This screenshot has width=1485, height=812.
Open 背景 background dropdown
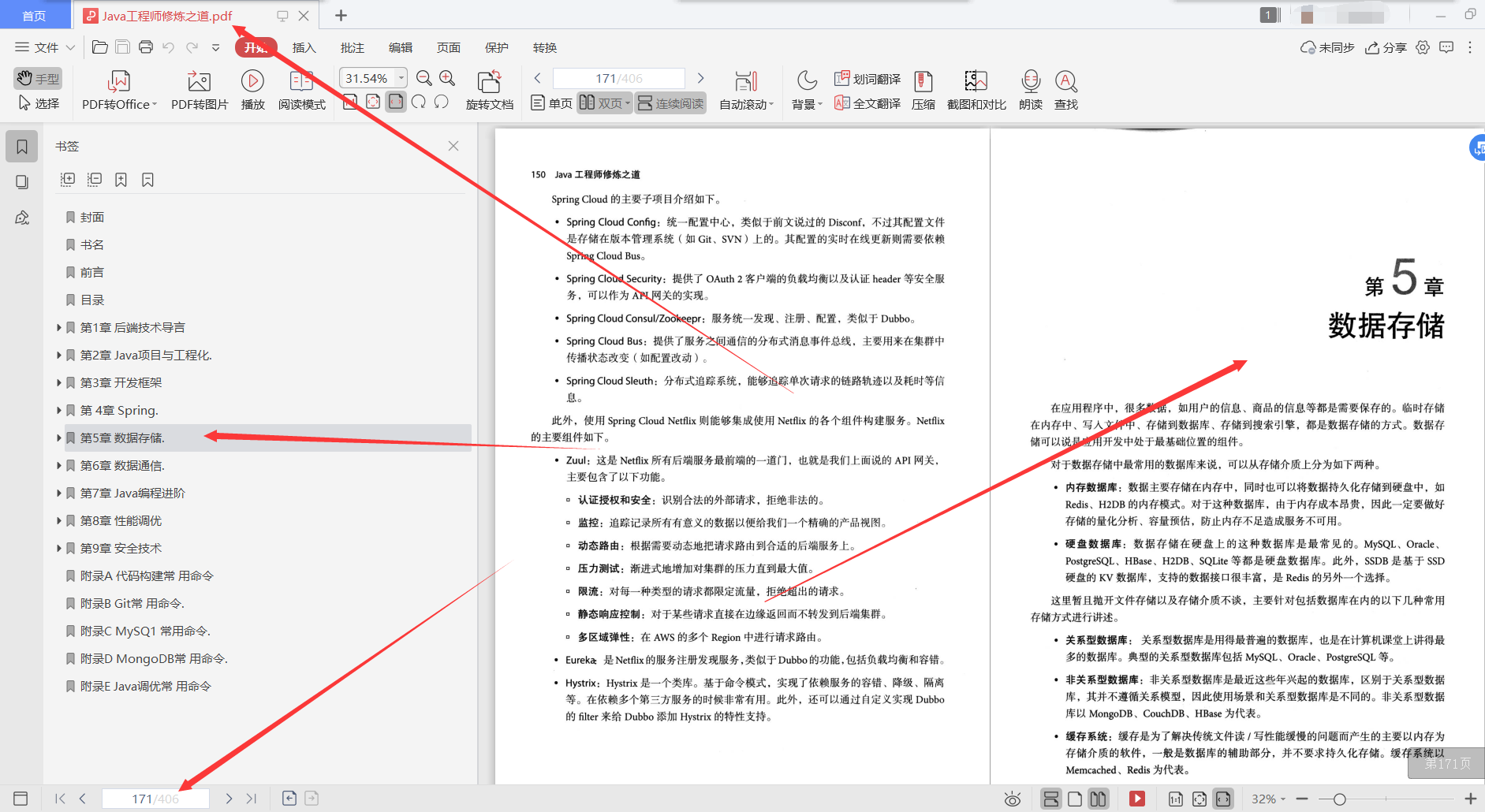(x=807, y=90)
